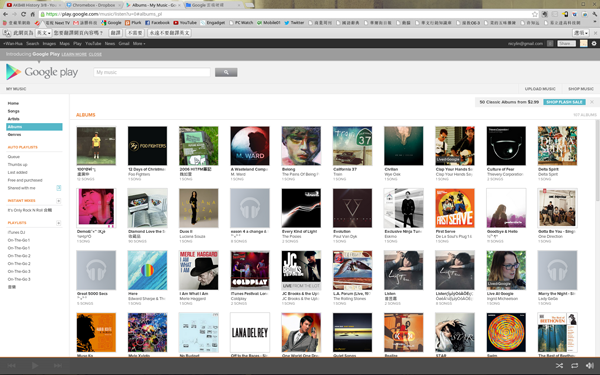The width and height of the screenshot is (600, 375).
Task: Open Gmail in the Google bar
Action: point(124,44)
